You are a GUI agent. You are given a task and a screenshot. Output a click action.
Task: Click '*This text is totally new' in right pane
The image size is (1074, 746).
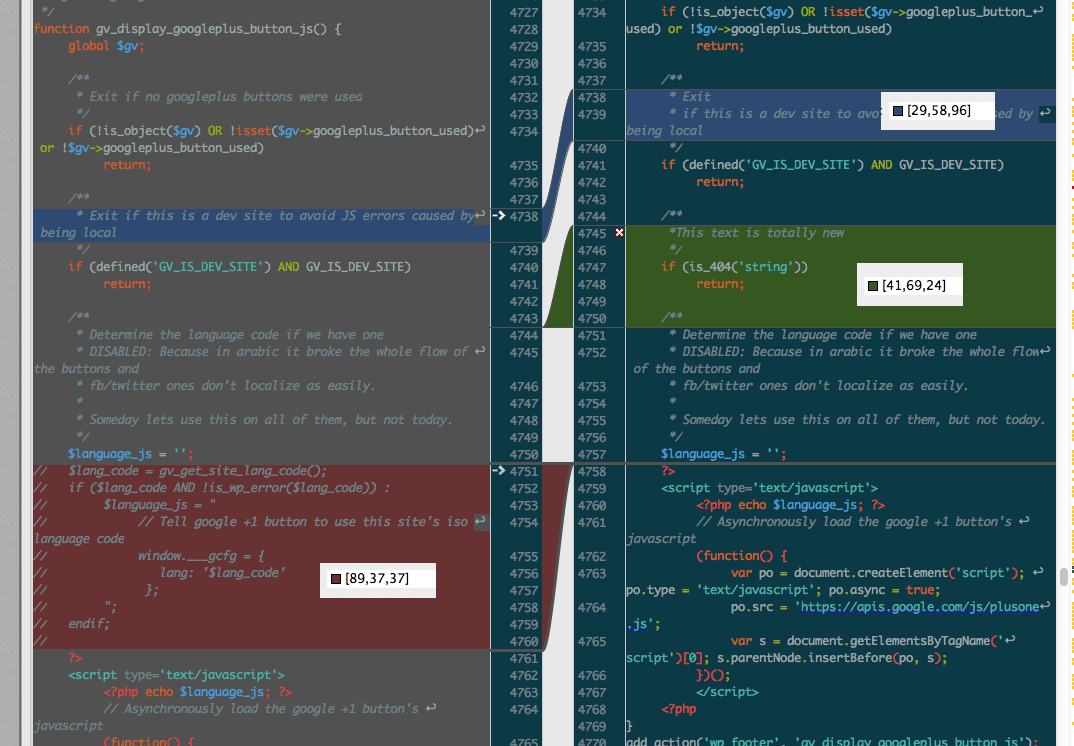pyautogui.click(x=756, y=233)
